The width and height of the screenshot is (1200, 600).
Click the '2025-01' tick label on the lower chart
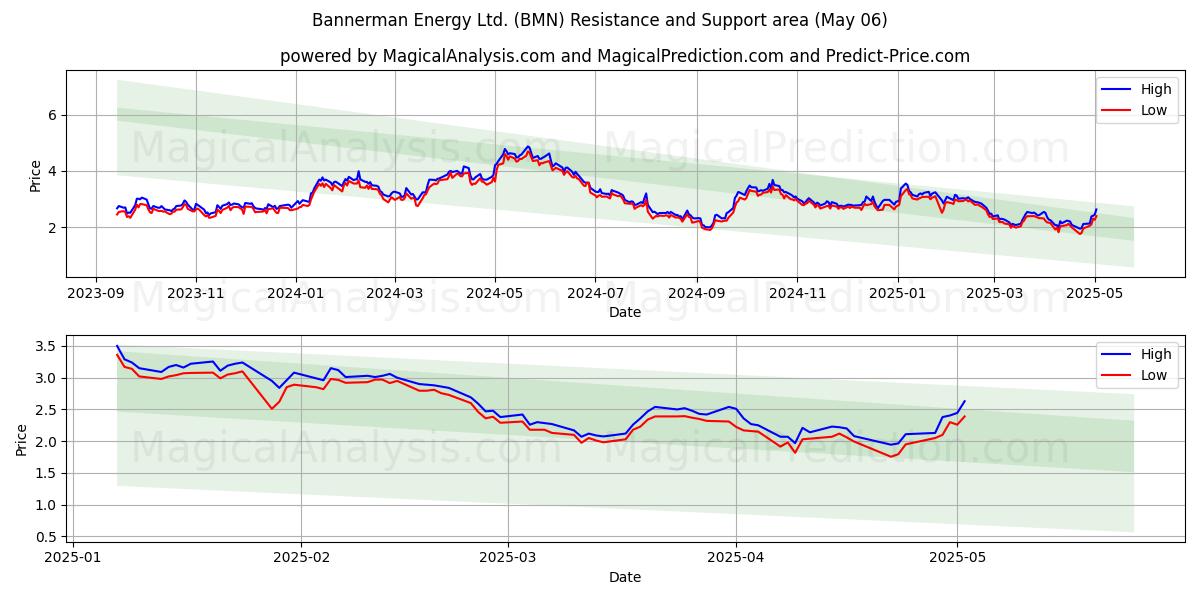(x=72, y=558)
